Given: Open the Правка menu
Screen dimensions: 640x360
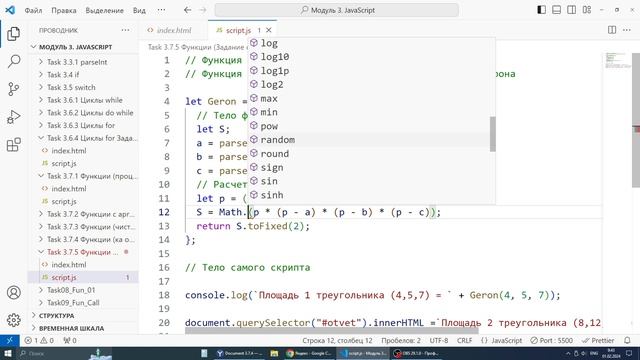Looking at the screenshot, I should (x=64, y=10).
